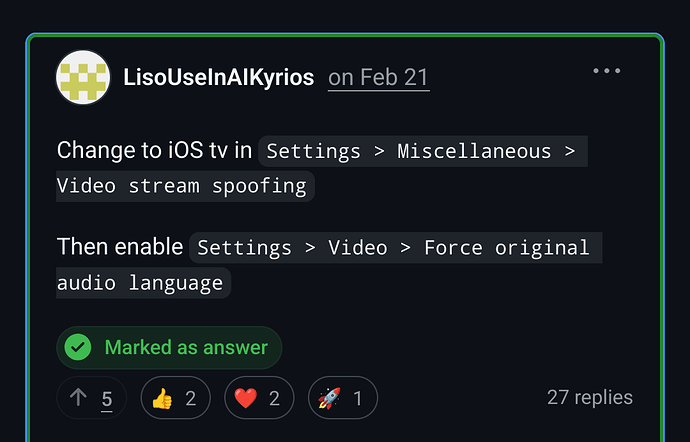Click the green checkmark answer icon

tap(78, 348)
